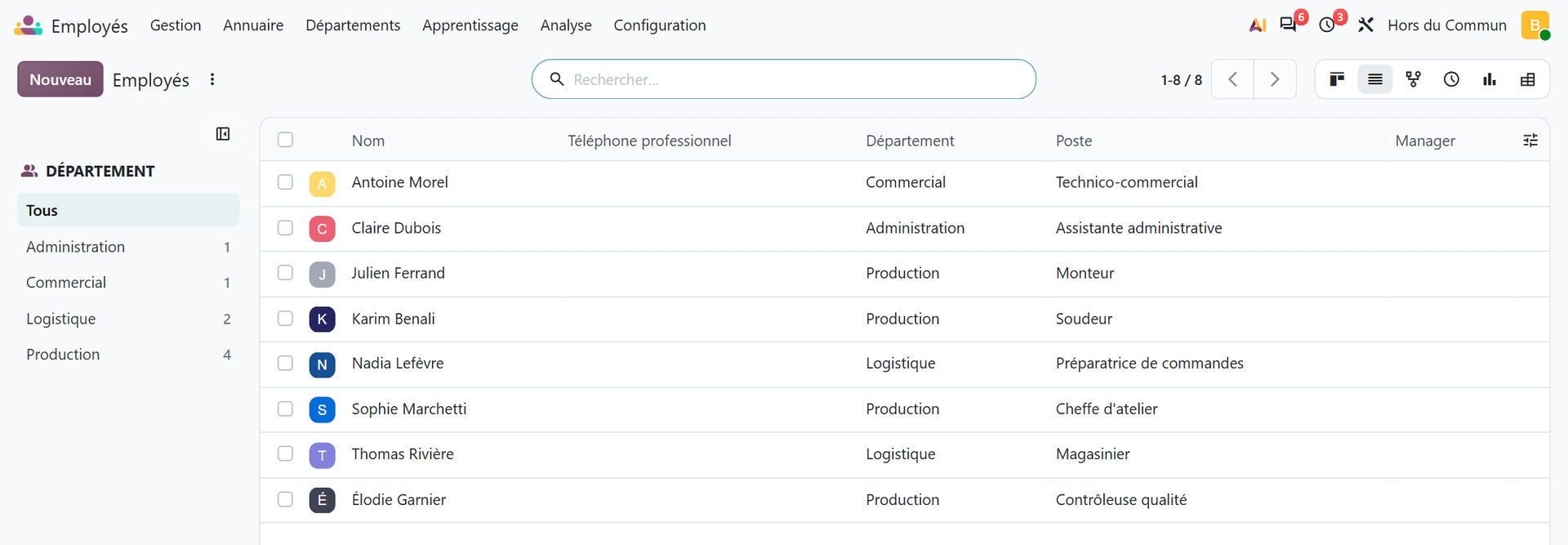The width and height of the screenshot is (1568, 545).
Task: Open the AI assistant icon
Action: pyautogui.click(x=1258, y=25)
